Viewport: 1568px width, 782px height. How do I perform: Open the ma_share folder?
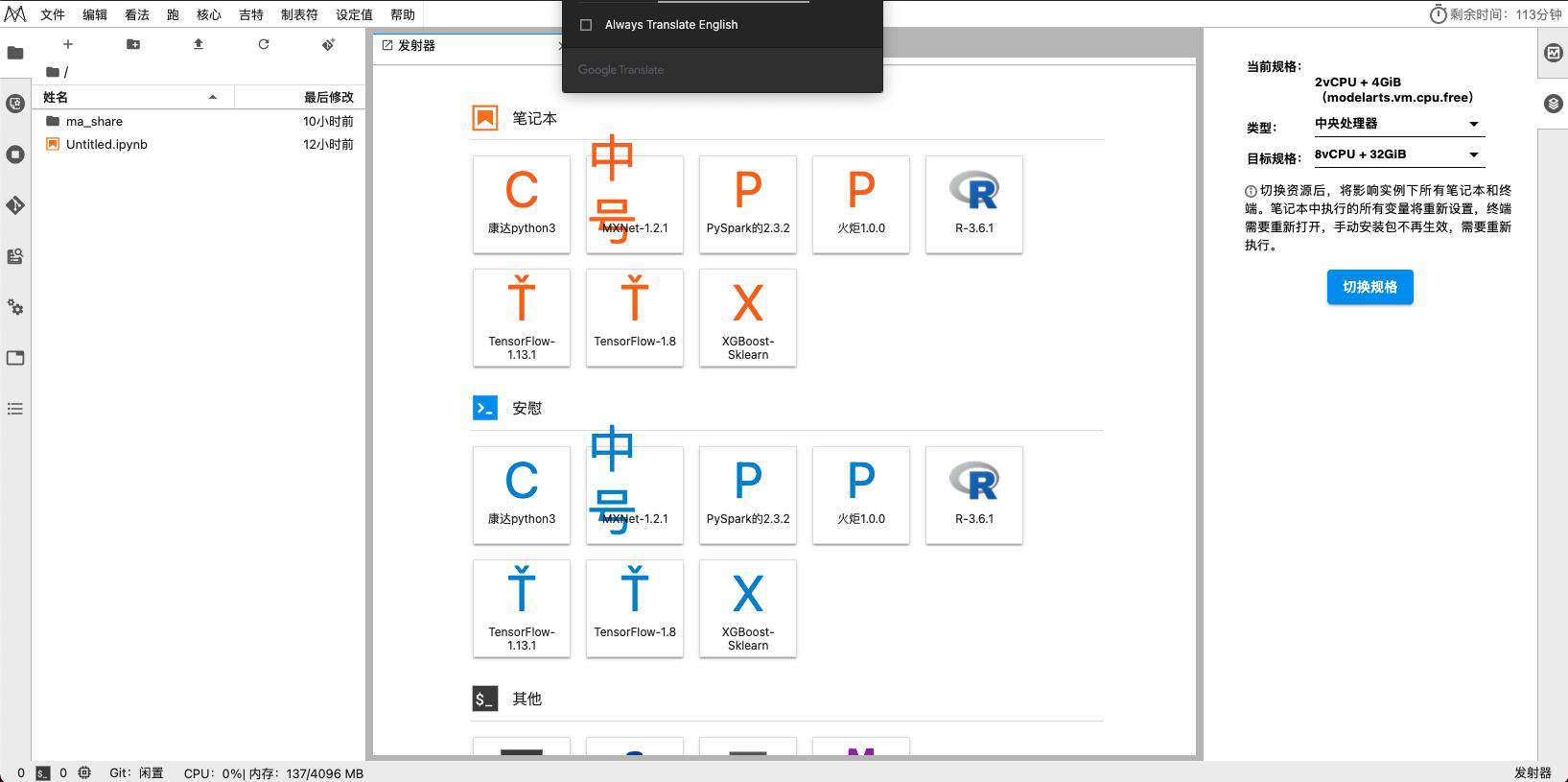tap(199, 121)
